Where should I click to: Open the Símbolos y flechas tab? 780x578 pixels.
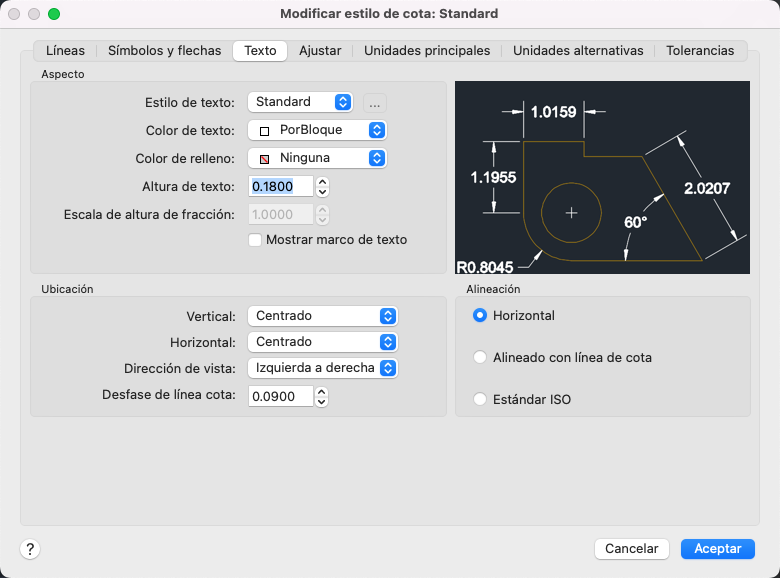164,50
